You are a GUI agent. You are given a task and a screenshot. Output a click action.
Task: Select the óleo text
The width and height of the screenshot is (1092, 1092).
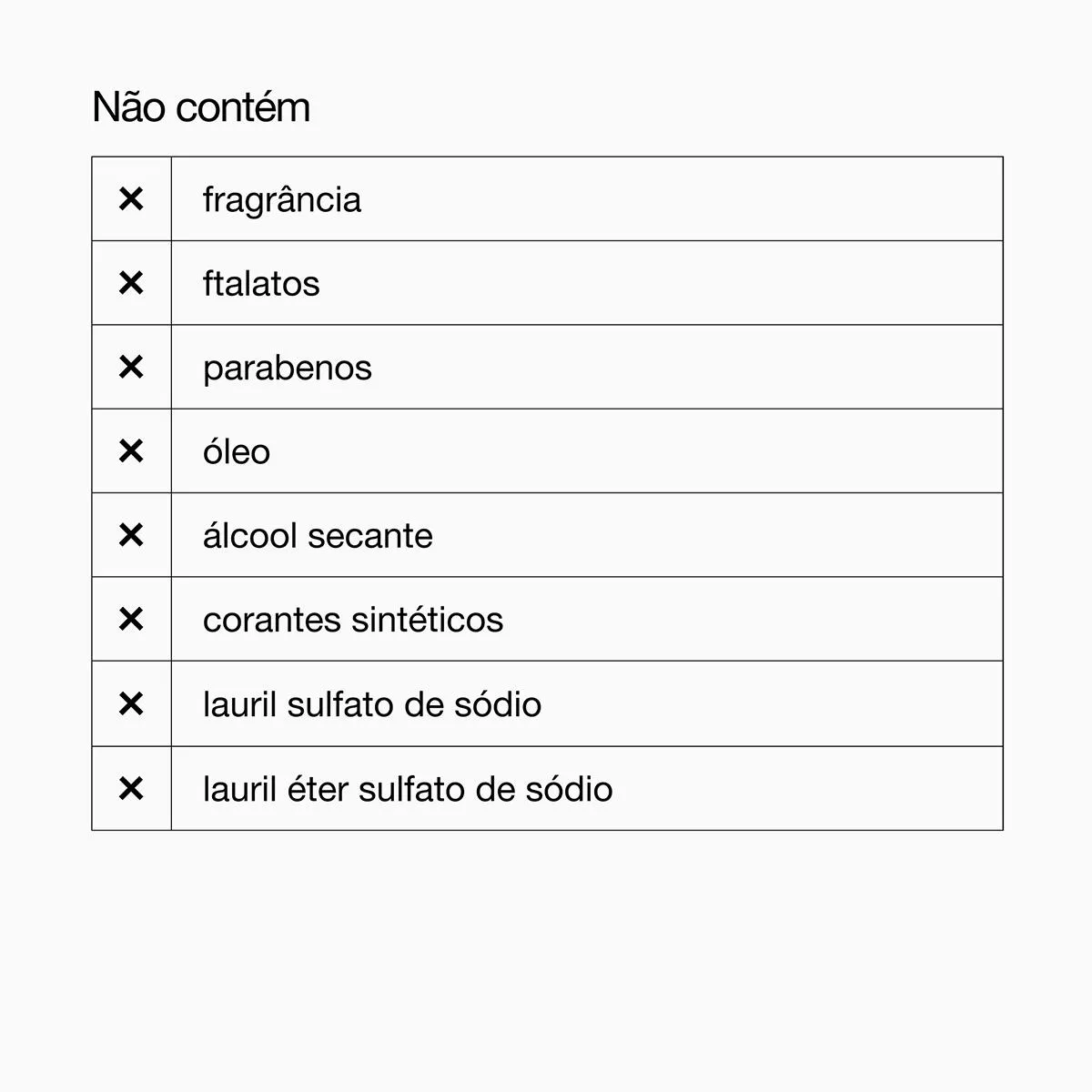point(237,451)
